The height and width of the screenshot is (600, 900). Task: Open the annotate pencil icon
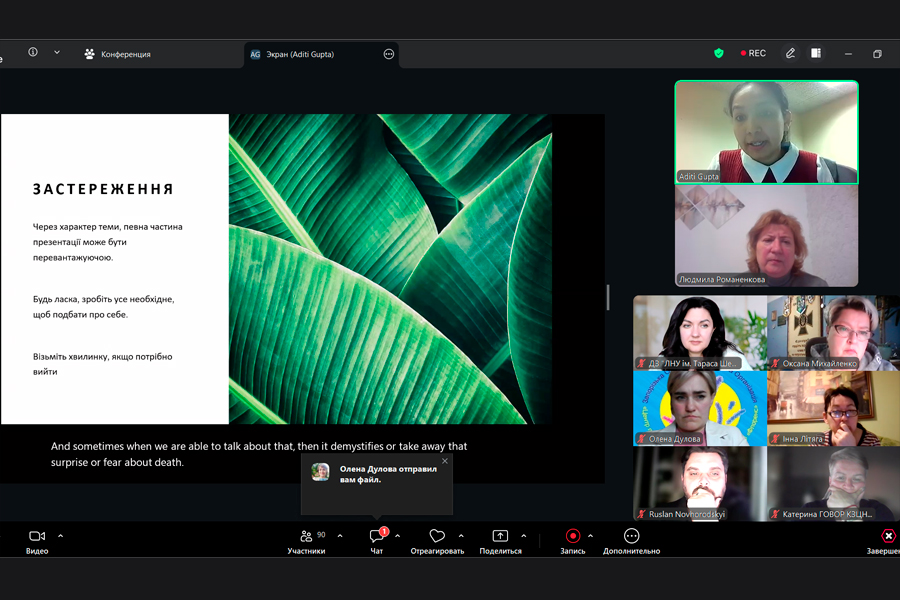790,53
